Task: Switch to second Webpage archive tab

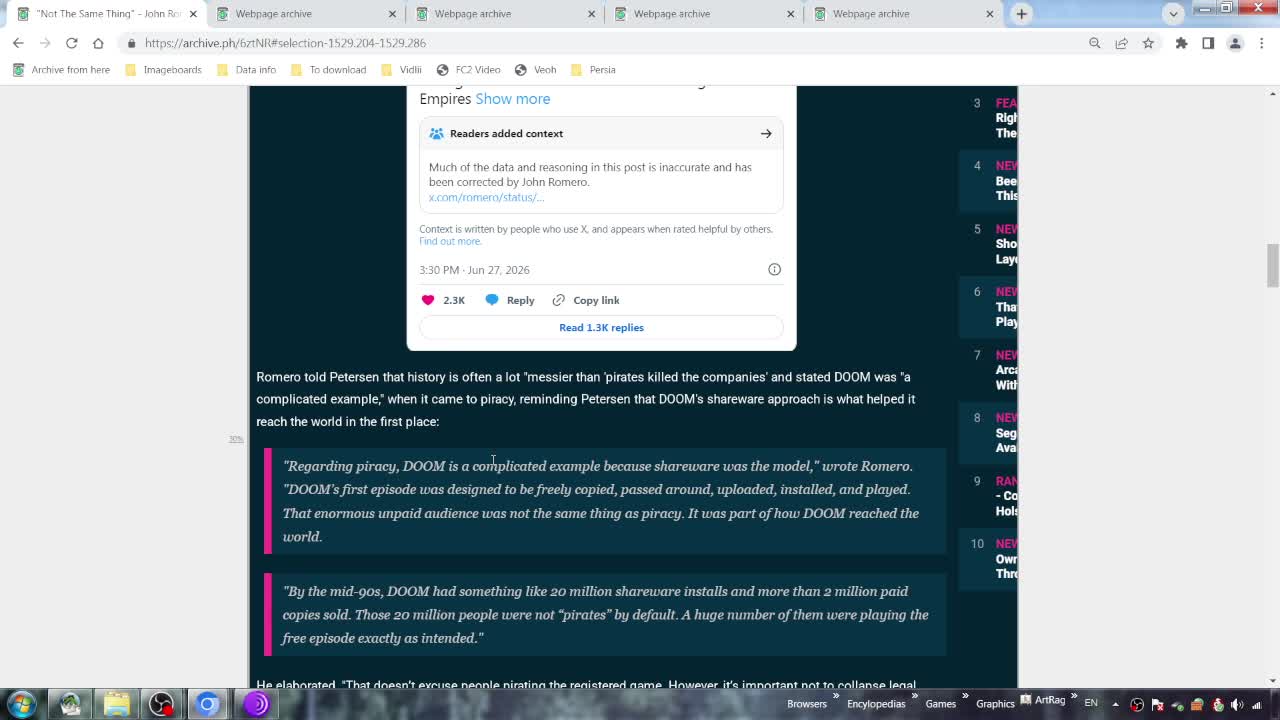Action: pos(472,14)
